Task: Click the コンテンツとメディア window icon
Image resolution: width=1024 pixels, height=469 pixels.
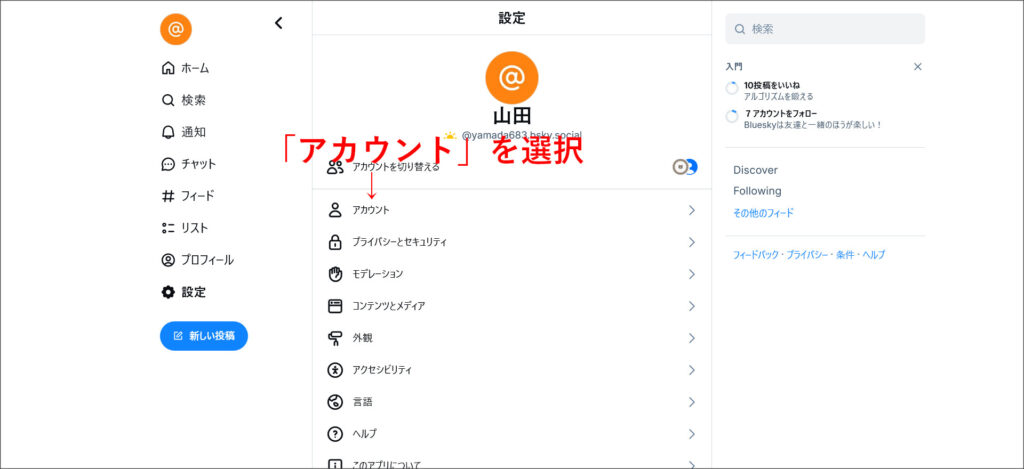Action: tap(335, 306)
